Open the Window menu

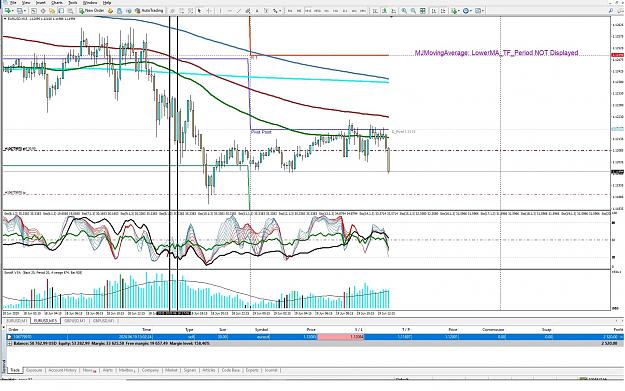pyautogui.click(x=90, y=3)
